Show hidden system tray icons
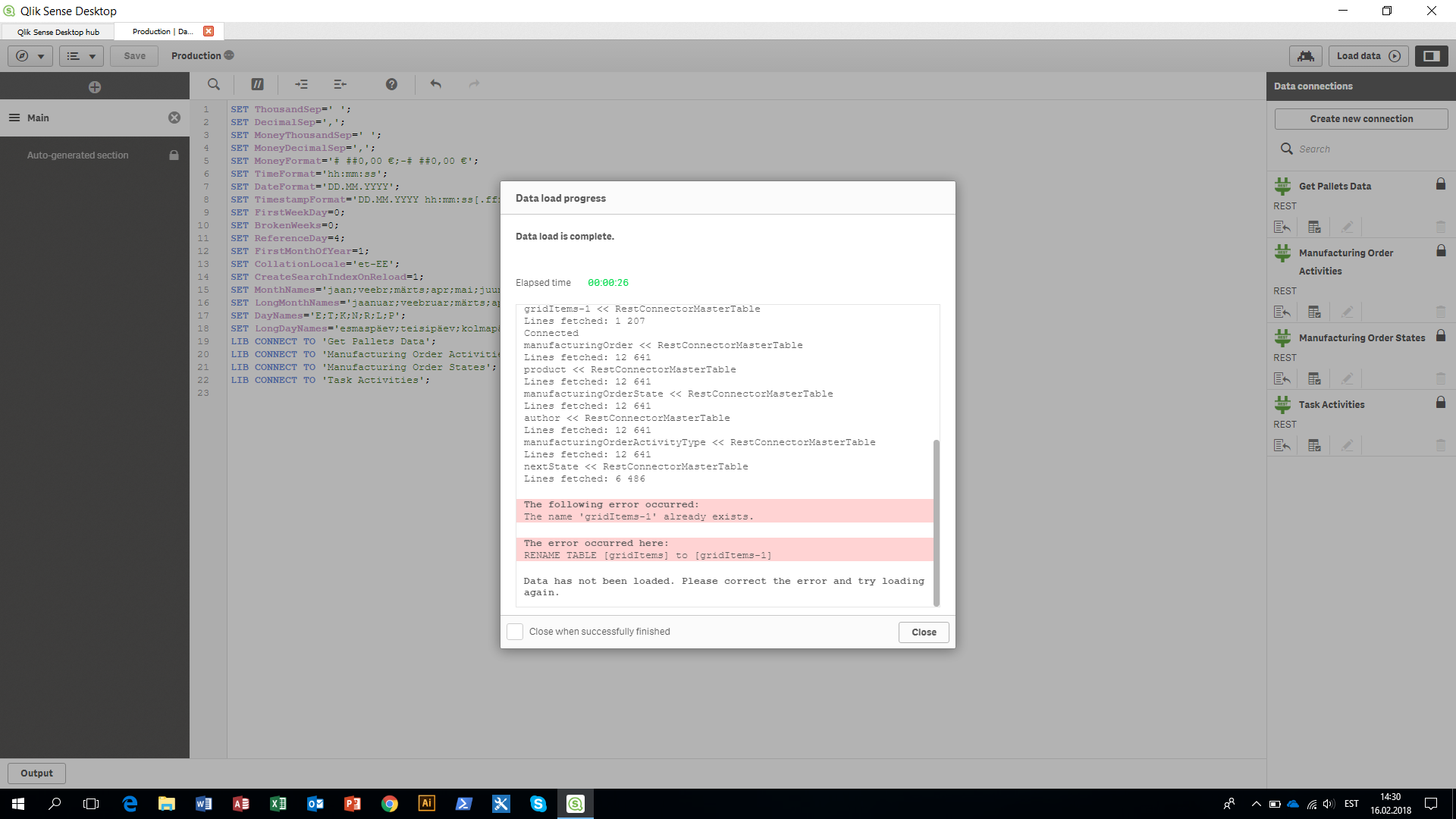 [1256, 804]
